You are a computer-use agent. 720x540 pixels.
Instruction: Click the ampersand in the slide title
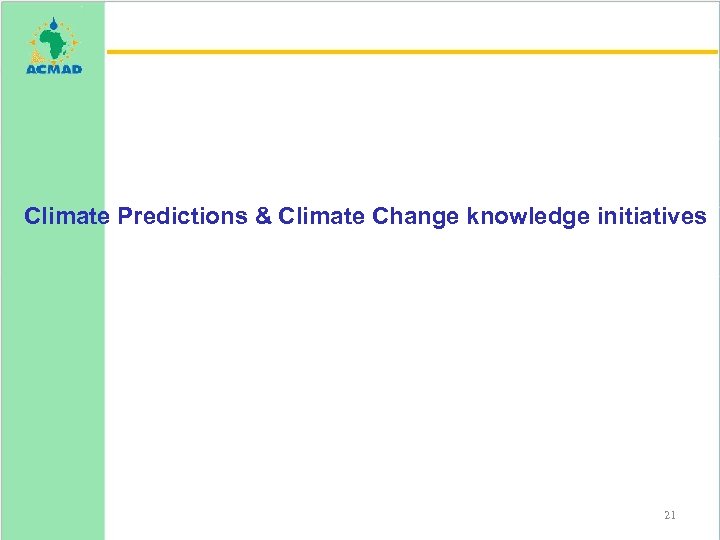[264, 216]
